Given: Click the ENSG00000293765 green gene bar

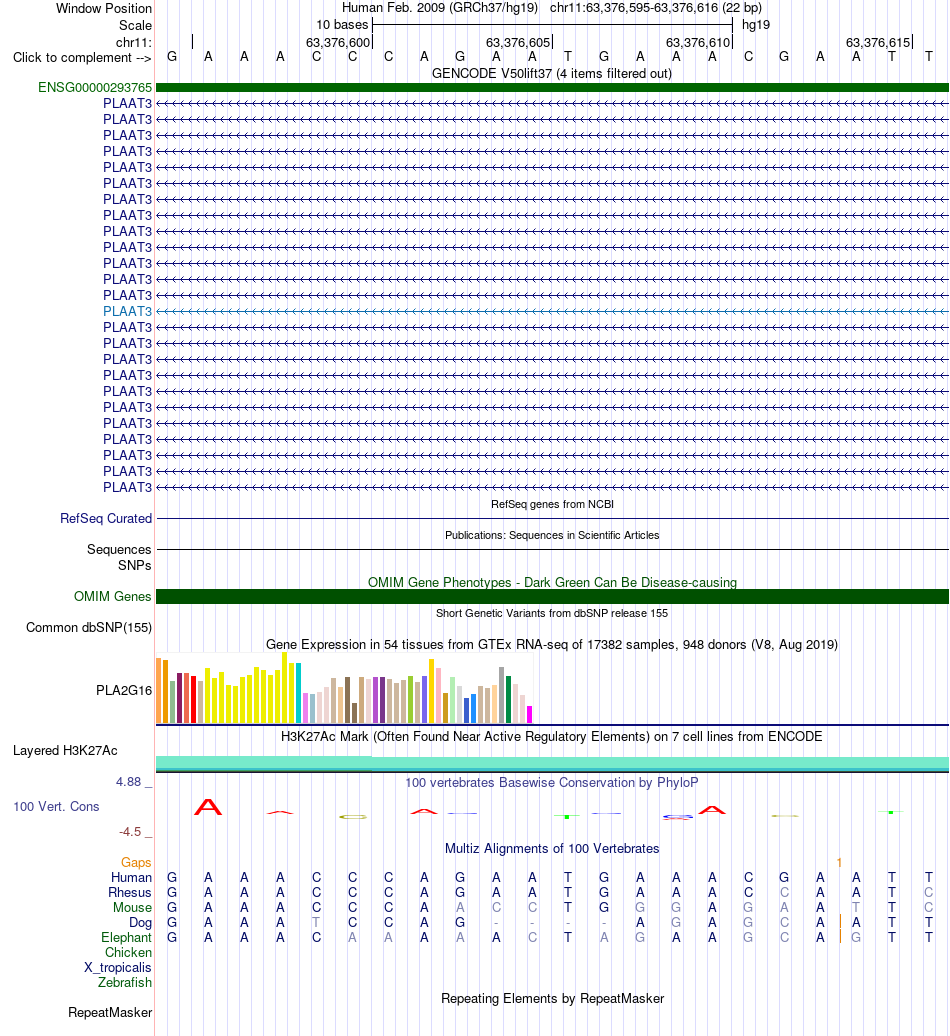Looking at the screenshot, I should pyautogui.click(x=552, y=87).
